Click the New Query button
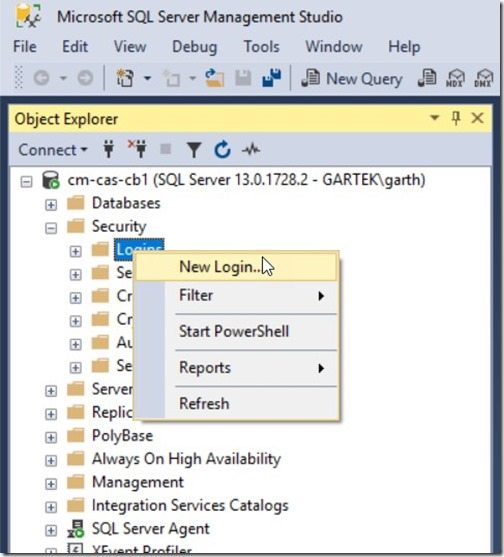Screen dimensions: 504x557 click(352, 78)
